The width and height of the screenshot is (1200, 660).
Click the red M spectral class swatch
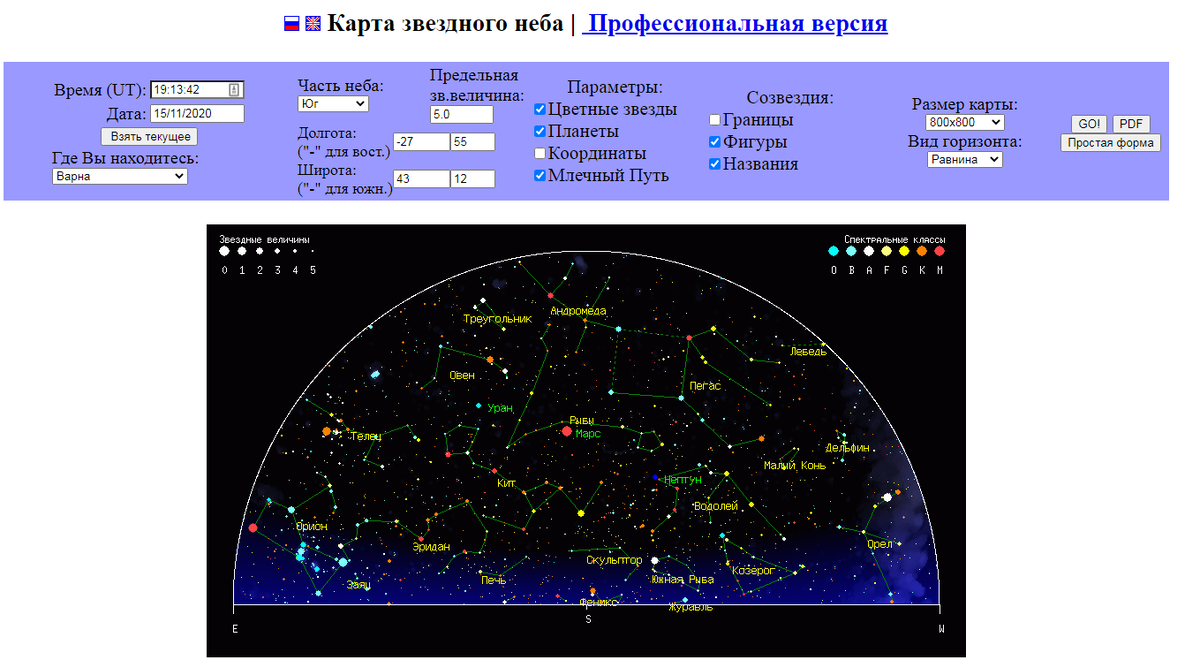click(938, 251)
